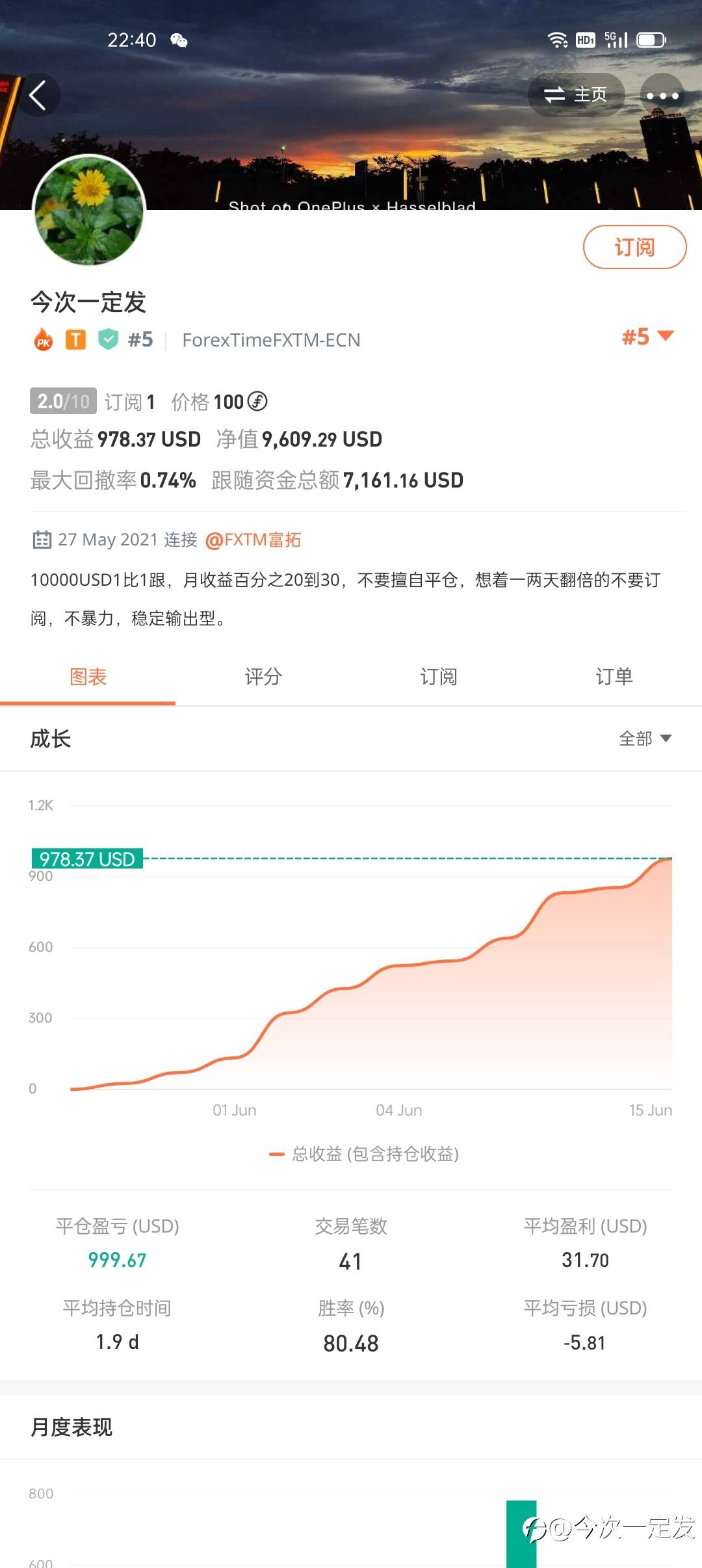702x1568 pixels.
Task: Open the three-dot more options menu
Action: (x=662, y=96)
